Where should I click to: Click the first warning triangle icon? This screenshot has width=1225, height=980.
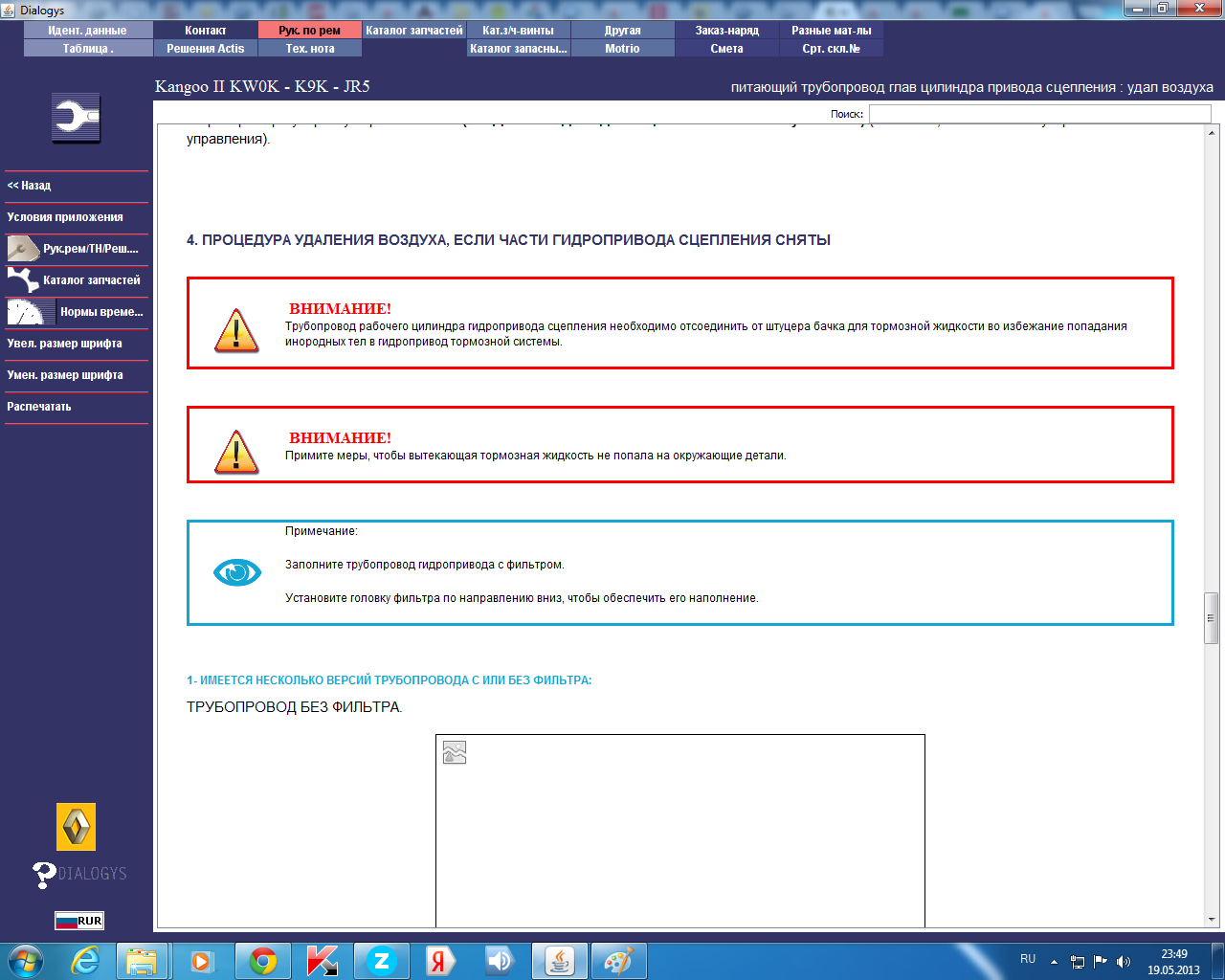[x=236, y=330]
